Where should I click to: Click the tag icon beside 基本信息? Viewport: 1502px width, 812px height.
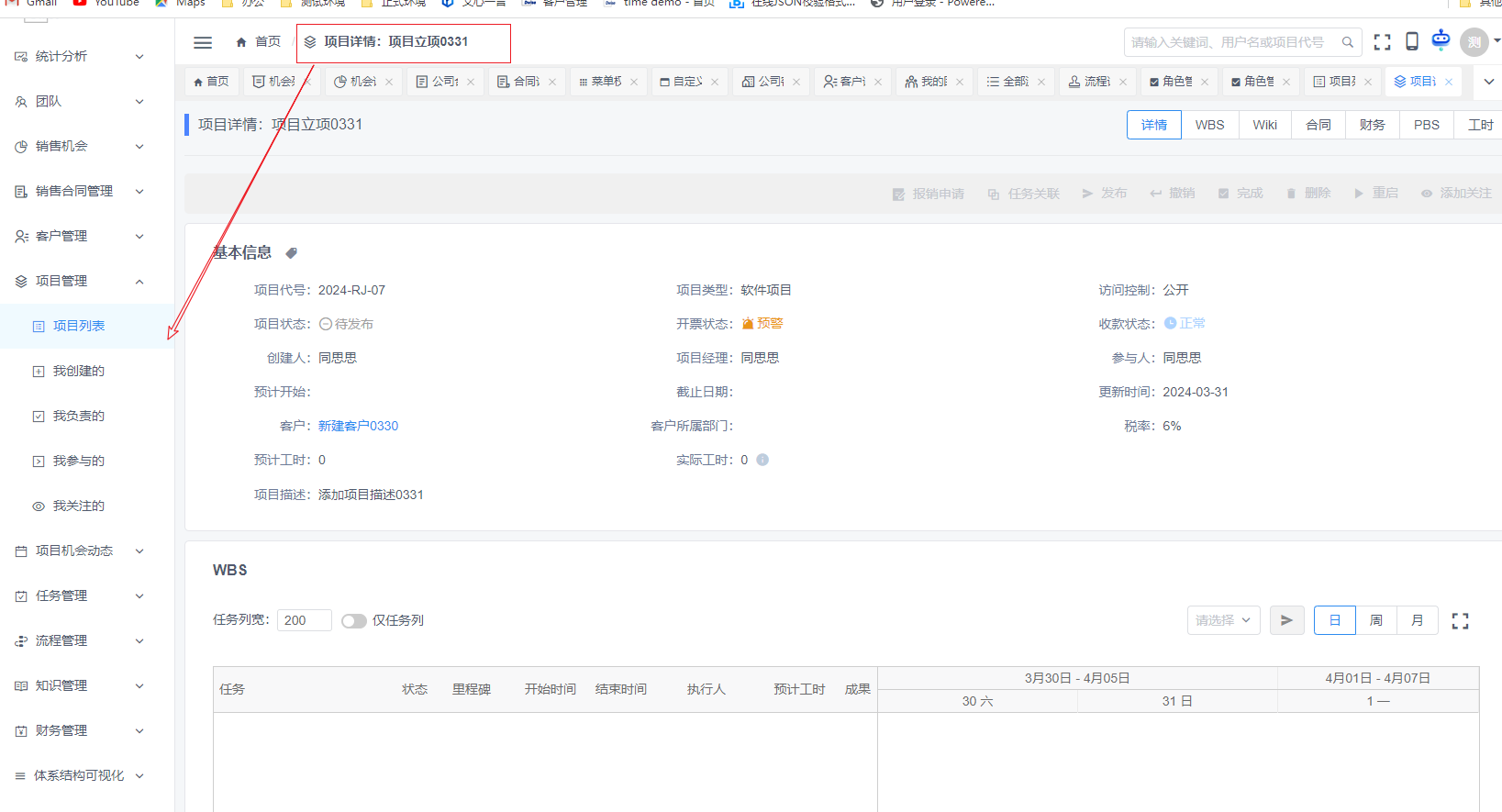pos(291,253)
